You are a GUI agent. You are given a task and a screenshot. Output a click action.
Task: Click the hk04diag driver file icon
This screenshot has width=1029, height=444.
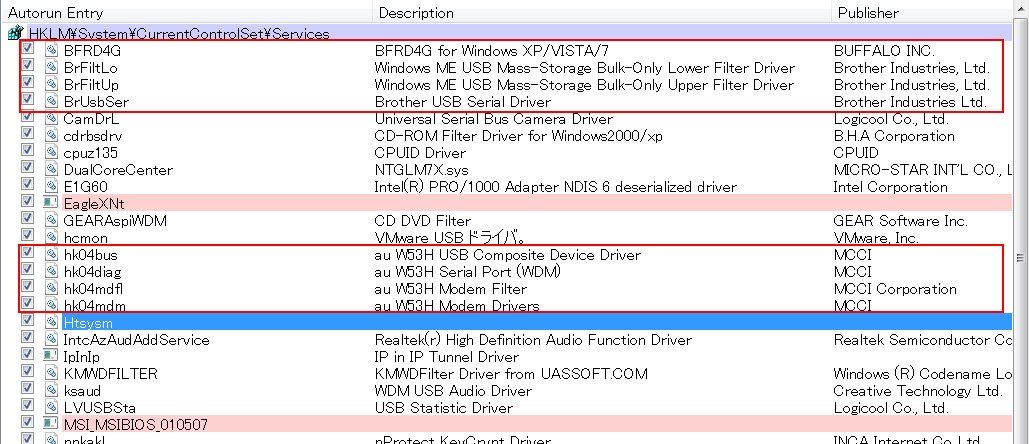point(51,272)
